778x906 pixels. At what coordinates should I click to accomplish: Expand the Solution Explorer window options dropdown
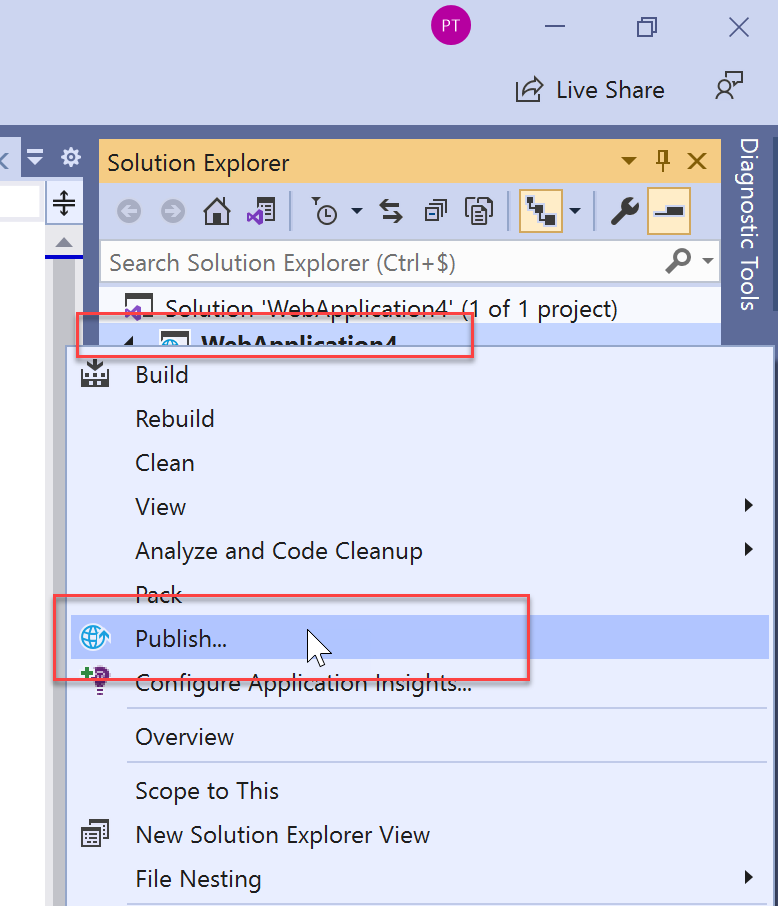[x=629, y=162]
